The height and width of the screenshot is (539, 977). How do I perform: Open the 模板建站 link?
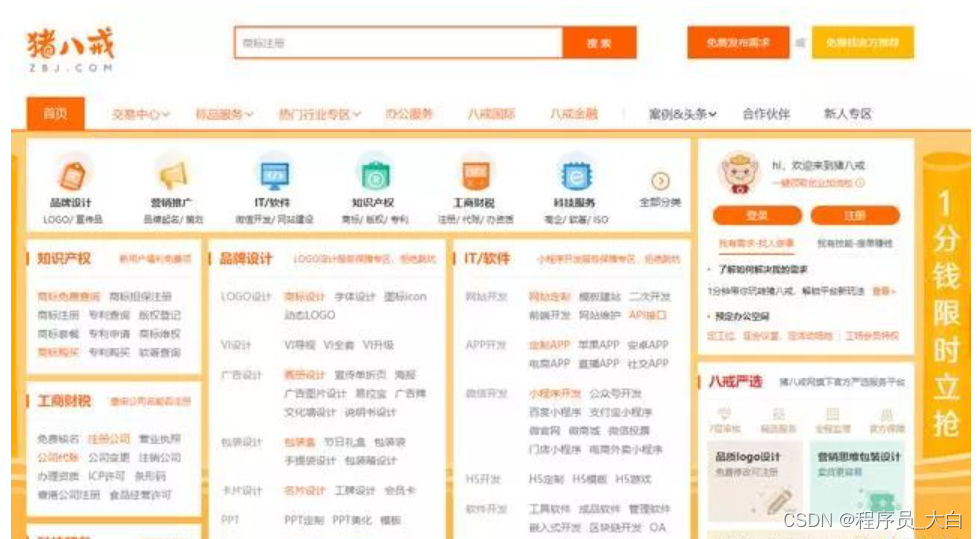(x=599, y=297)
